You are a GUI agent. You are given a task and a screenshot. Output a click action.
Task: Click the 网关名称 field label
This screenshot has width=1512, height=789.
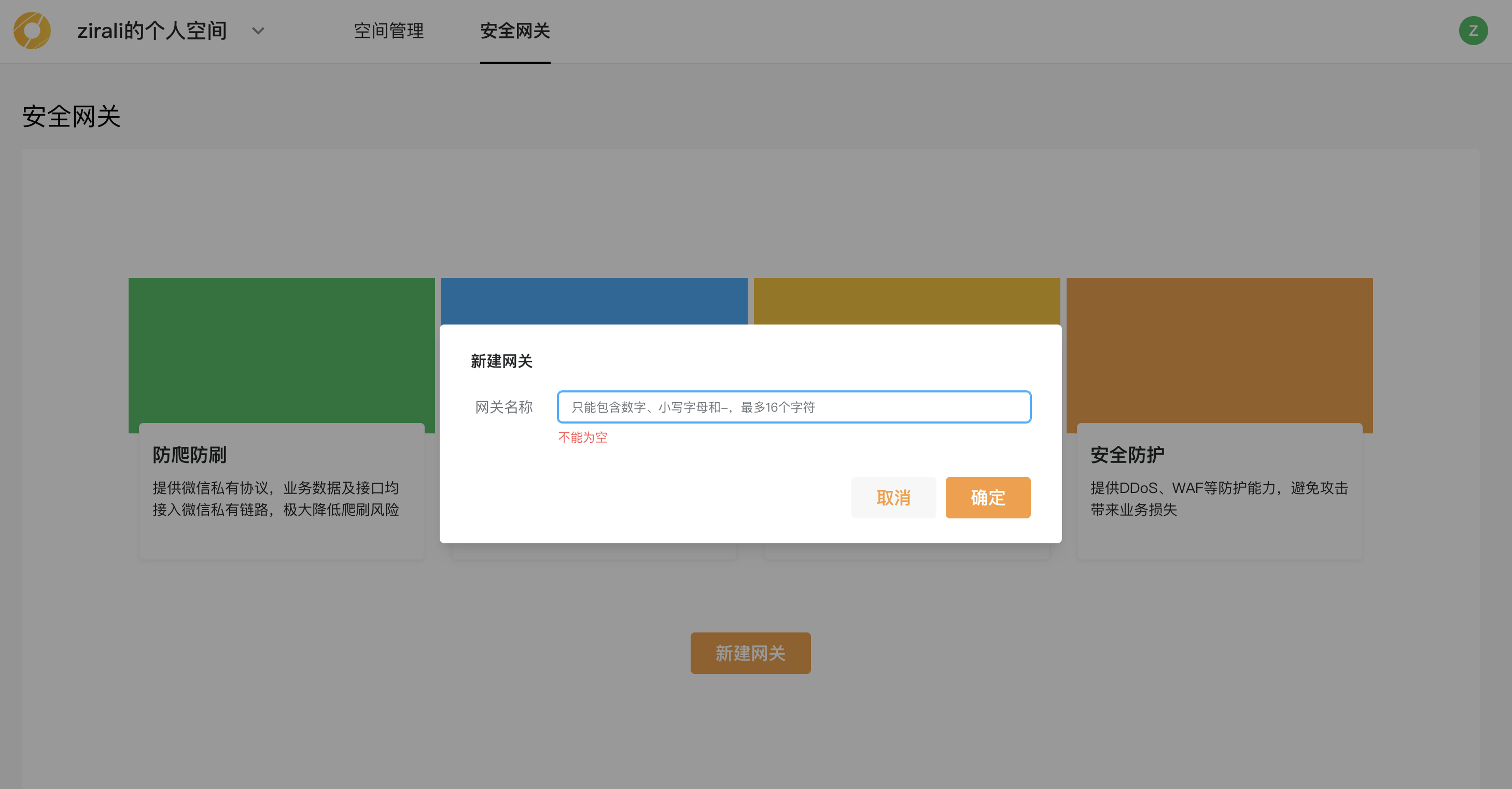[x=503, y=407]
